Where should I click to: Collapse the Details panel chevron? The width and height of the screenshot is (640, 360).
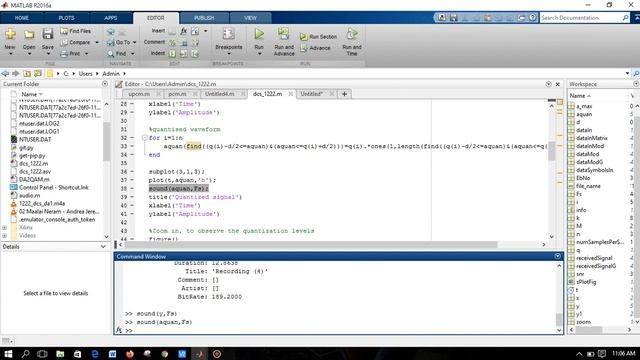[103, 247]
